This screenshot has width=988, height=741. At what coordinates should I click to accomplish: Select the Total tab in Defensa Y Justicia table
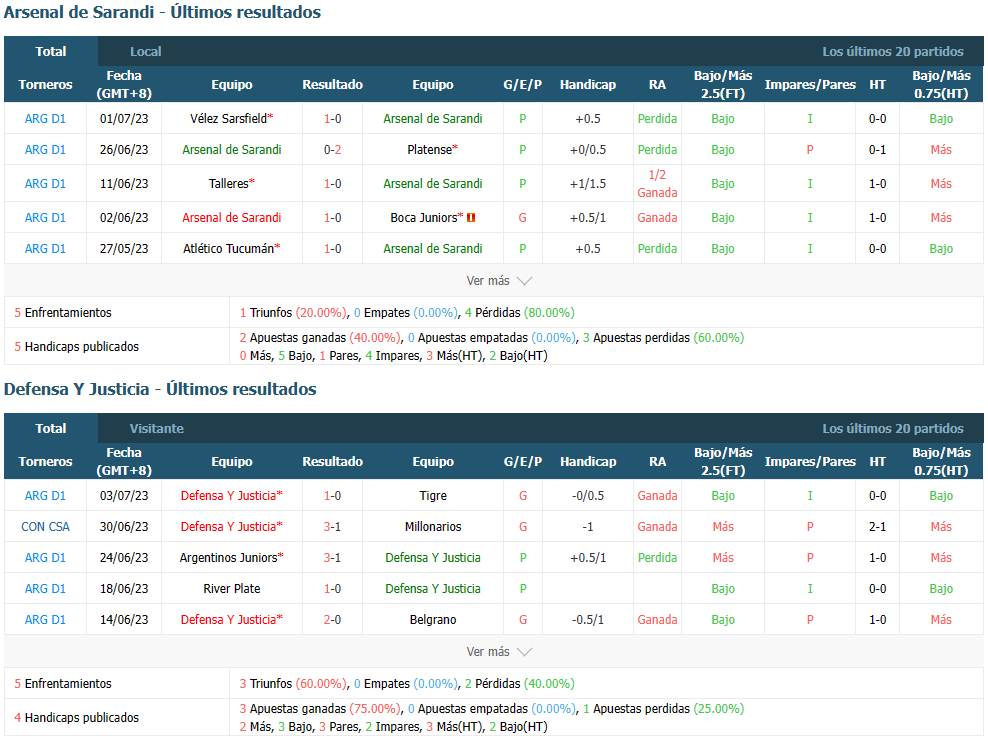(51, 428)
